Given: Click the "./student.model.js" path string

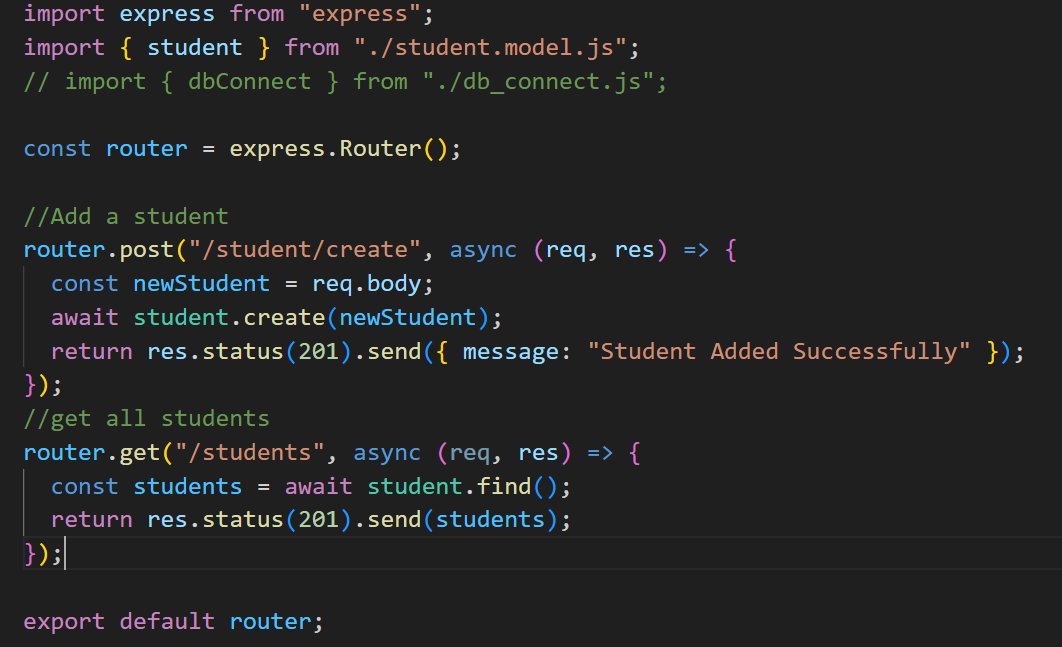Looking at the screenshot, I should pos(490,47).
